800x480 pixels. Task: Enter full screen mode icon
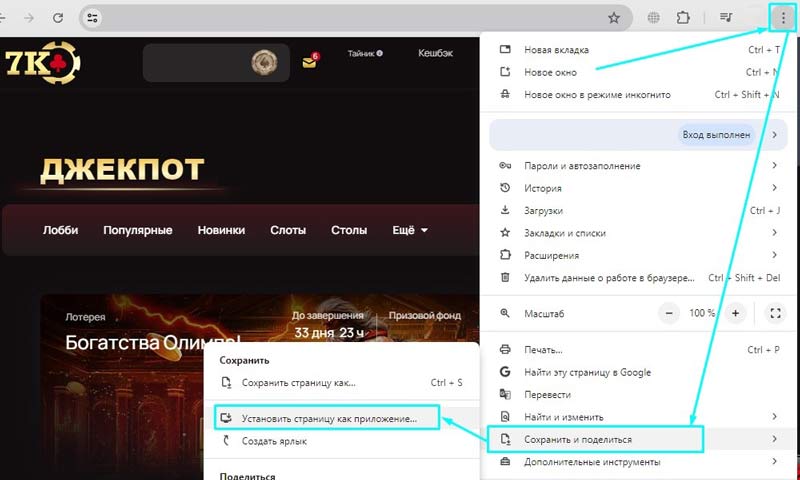pos(776,313)
